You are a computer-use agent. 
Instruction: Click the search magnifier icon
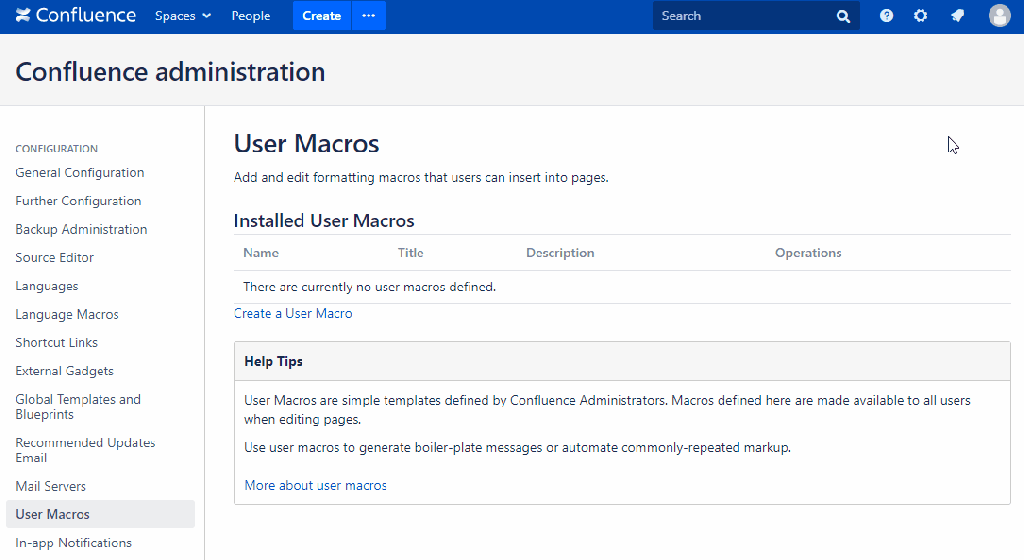[x=843, y=16]
